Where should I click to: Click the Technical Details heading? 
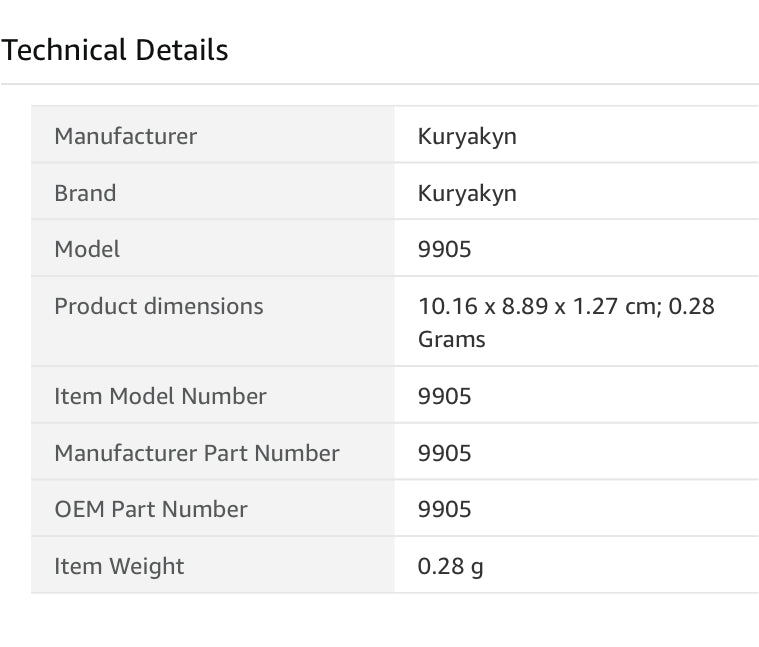click(x=115, y=50)
